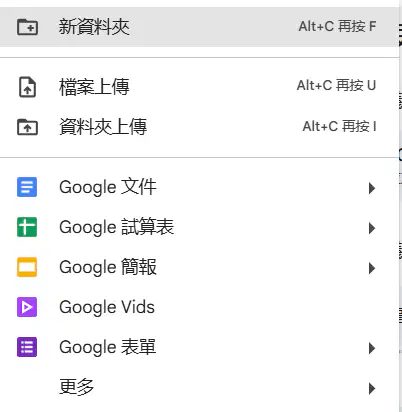The image size is (402, 412).
Task: Choose 檔案上傳 from the menu
Action: coord(199,87)
